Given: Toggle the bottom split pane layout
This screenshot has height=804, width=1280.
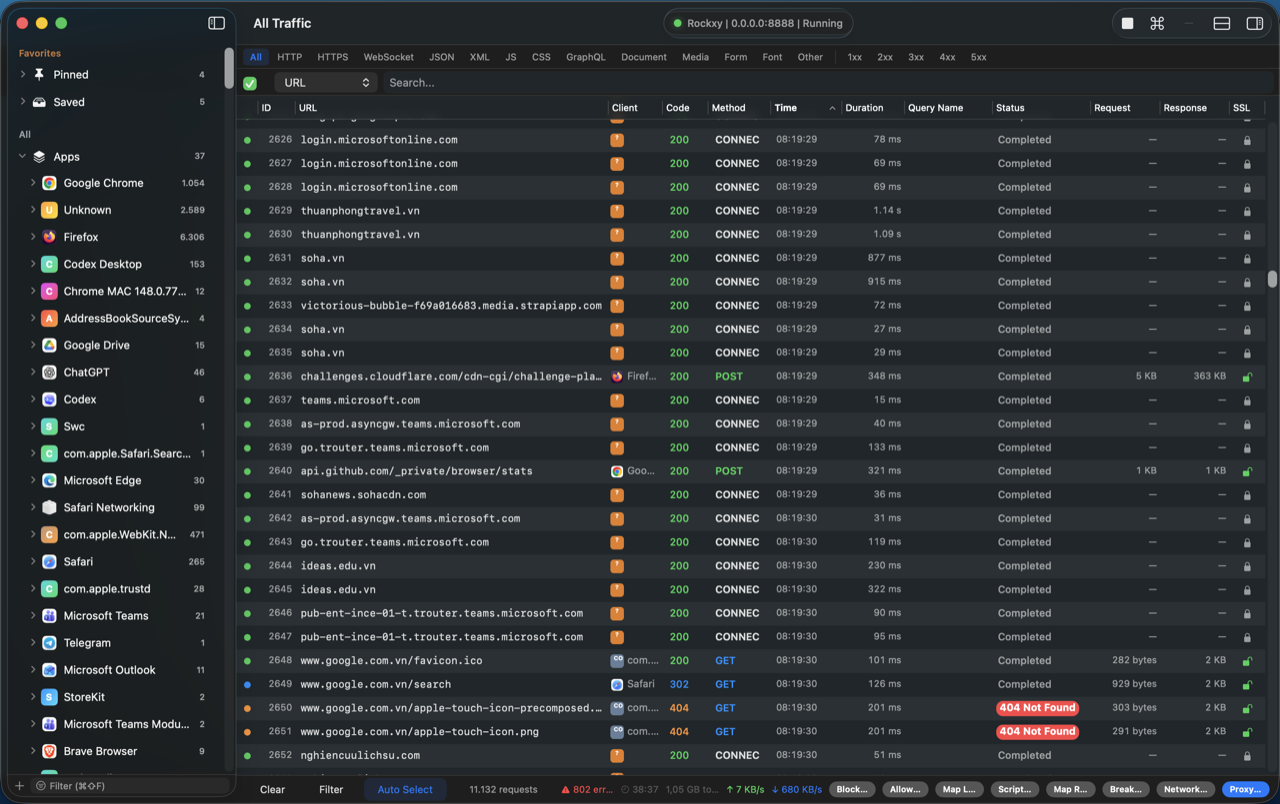Looking at the screenshot, I should [x=1221, y=23].
